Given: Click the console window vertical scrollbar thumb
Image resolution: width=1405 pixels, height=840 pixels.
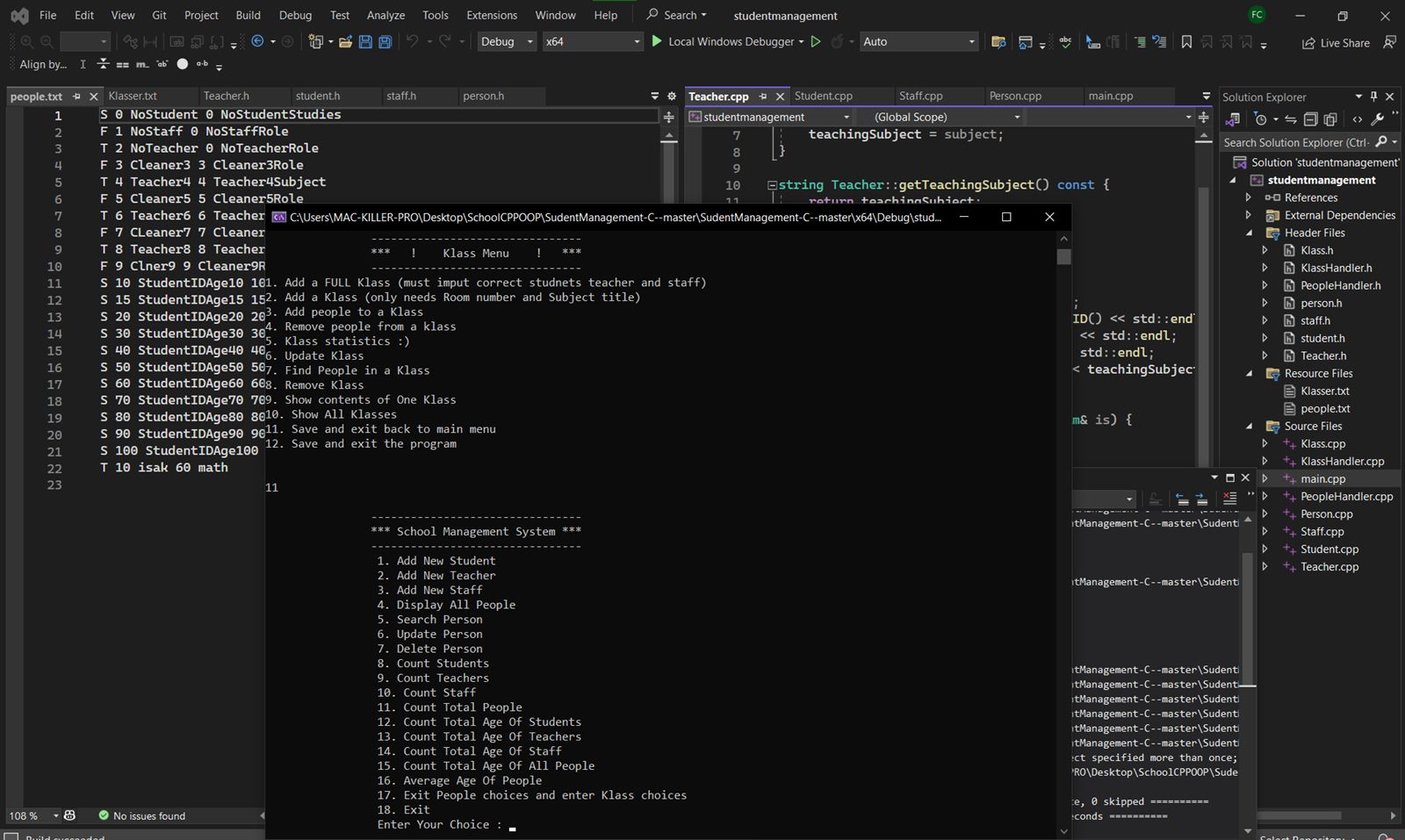Looking at the screenshot, I should tap(1064, 256).
